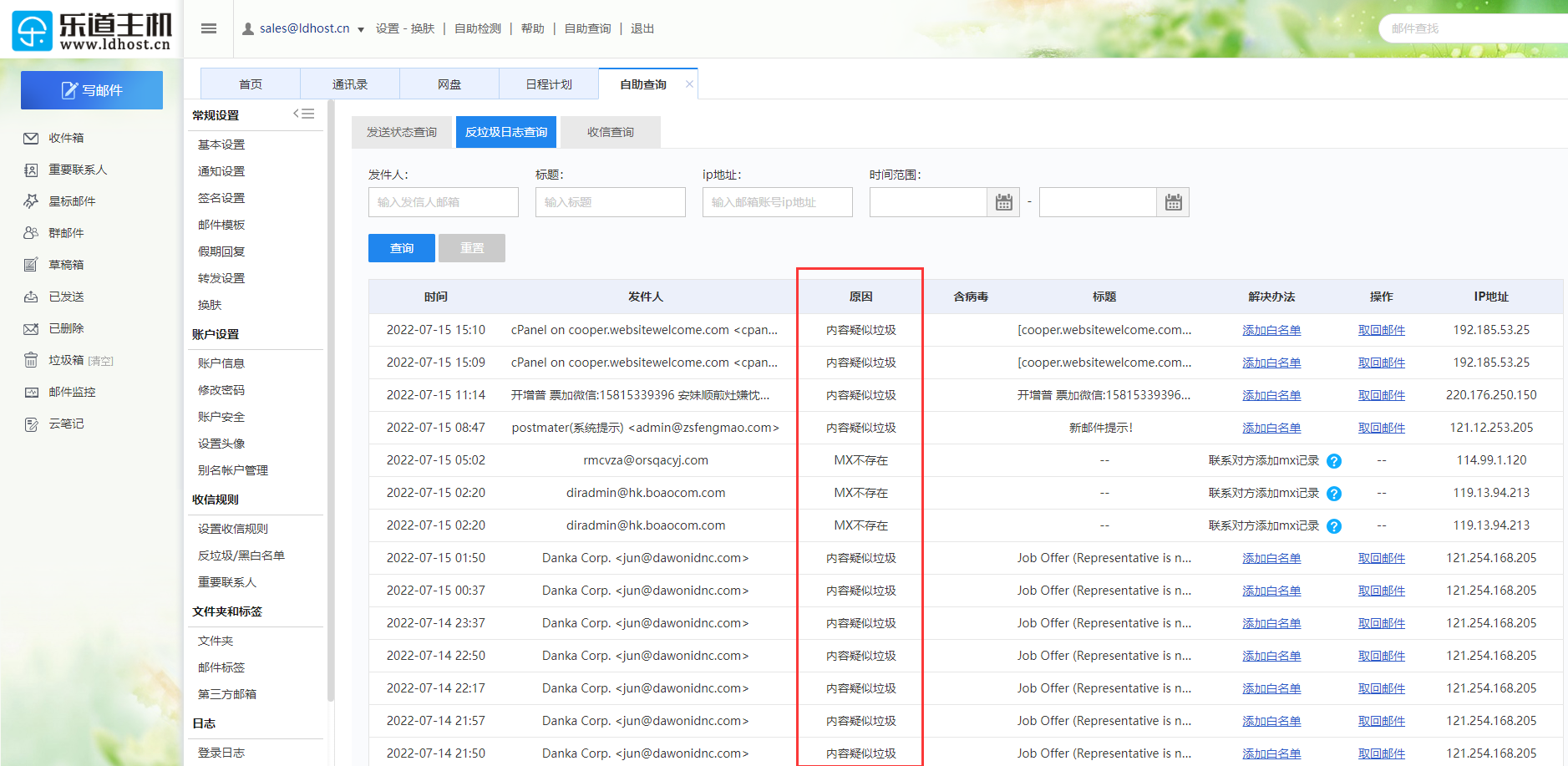The height and width of the screenshot is (766, 1568).
Task: Select the 收信查询 sub-tab
Action: (x=611, y=132)
